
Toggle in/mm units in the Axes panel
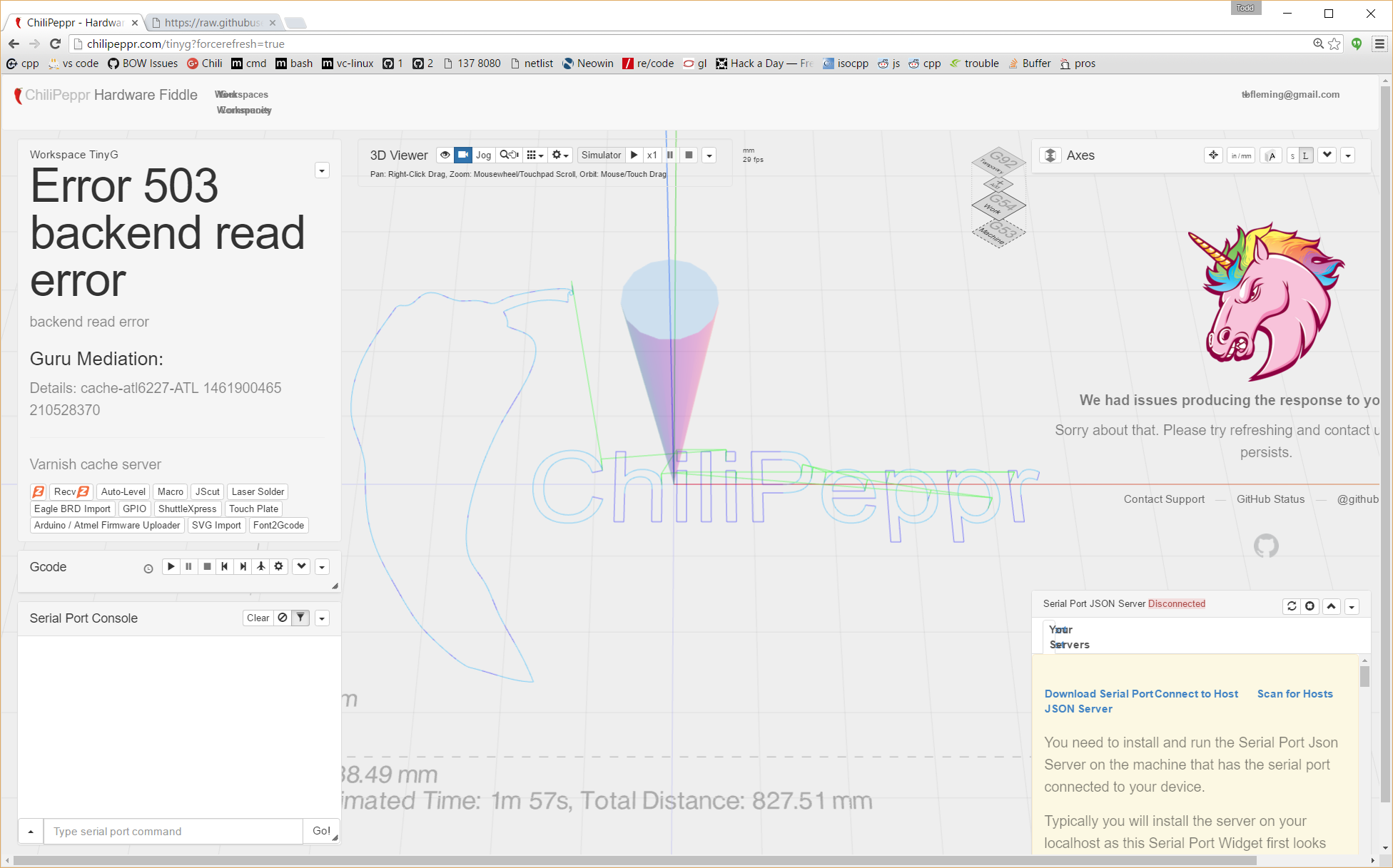click(x=1241, y=155)
